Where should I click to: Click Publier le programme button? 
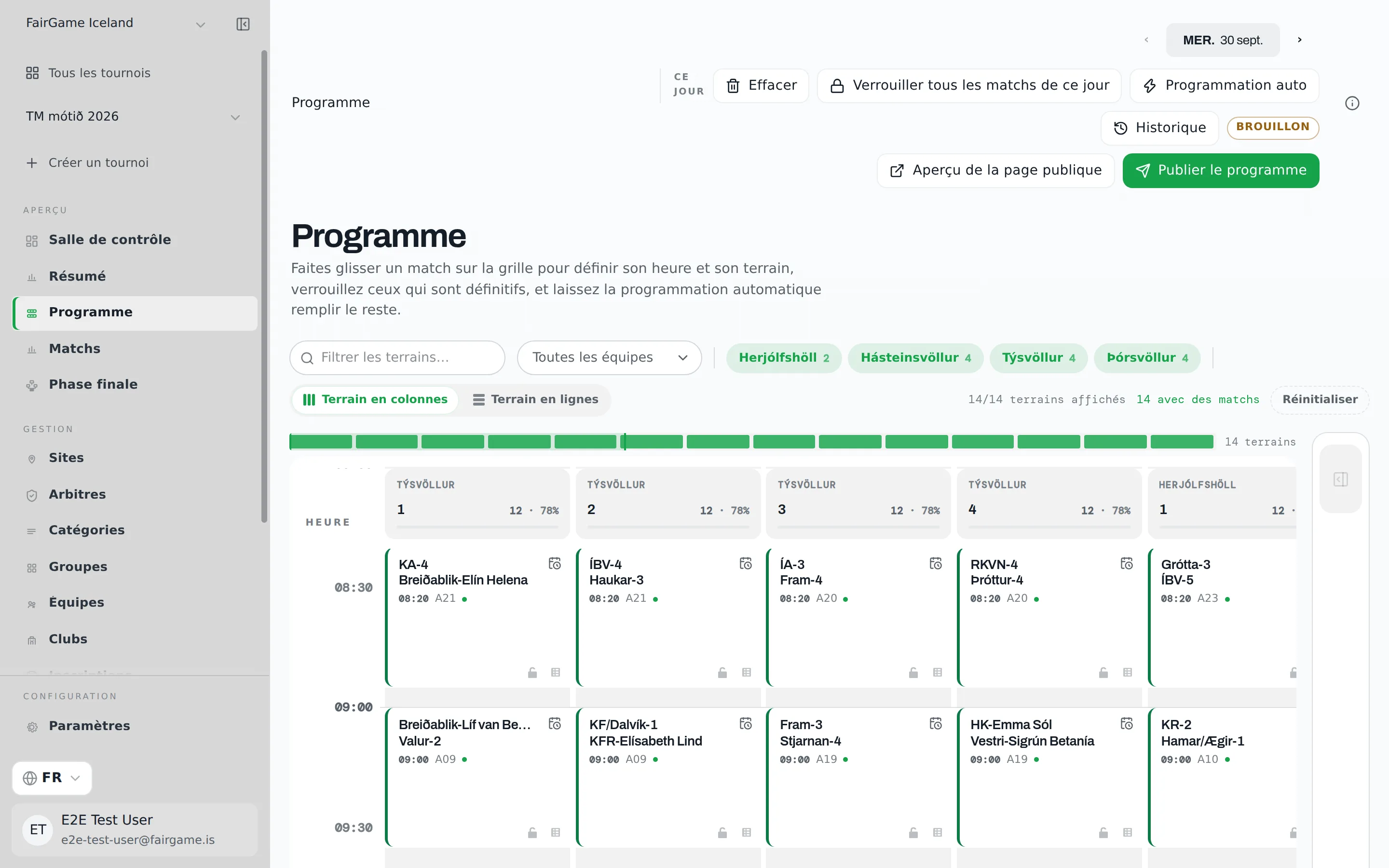tap(1220, 171)
